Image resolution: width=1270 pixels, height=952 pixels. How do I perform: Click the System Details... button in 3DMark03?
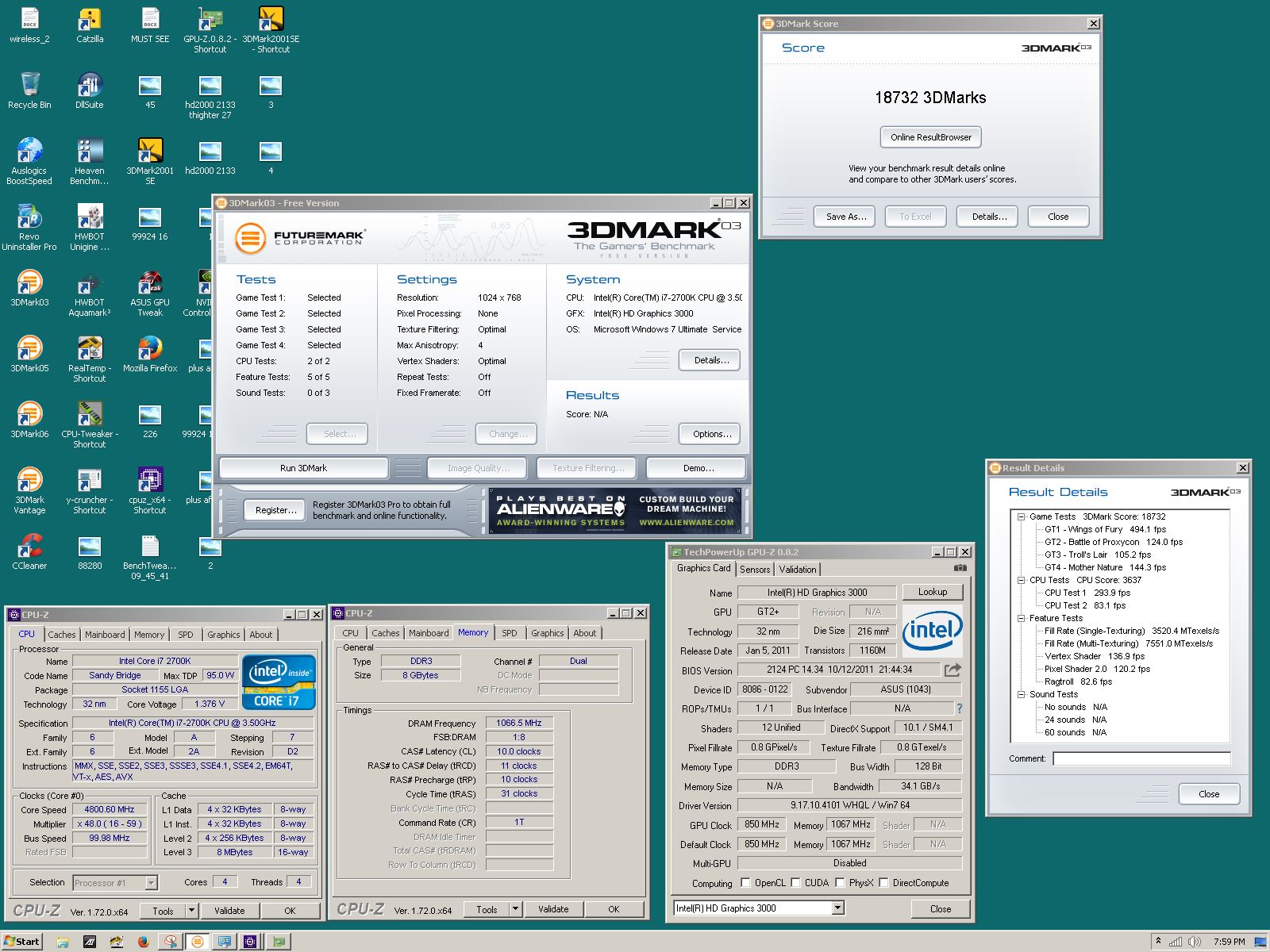(x=711, y=360)
